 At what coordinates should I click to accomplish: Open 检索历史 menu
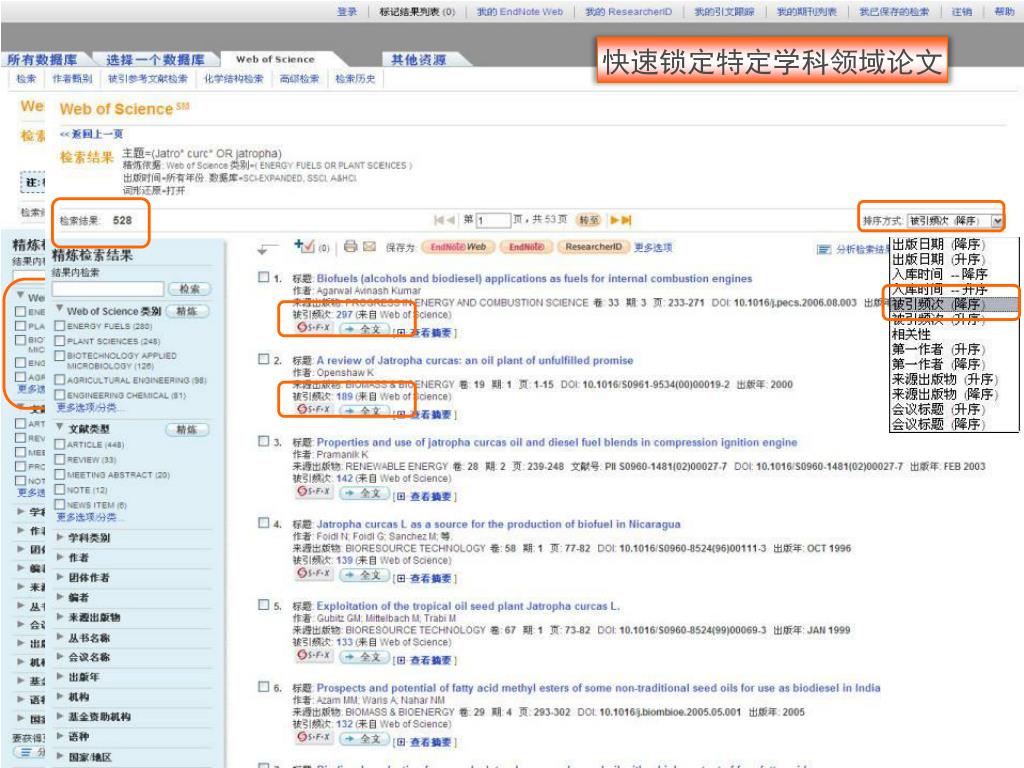pyautogui.click(x=355, y=79)
